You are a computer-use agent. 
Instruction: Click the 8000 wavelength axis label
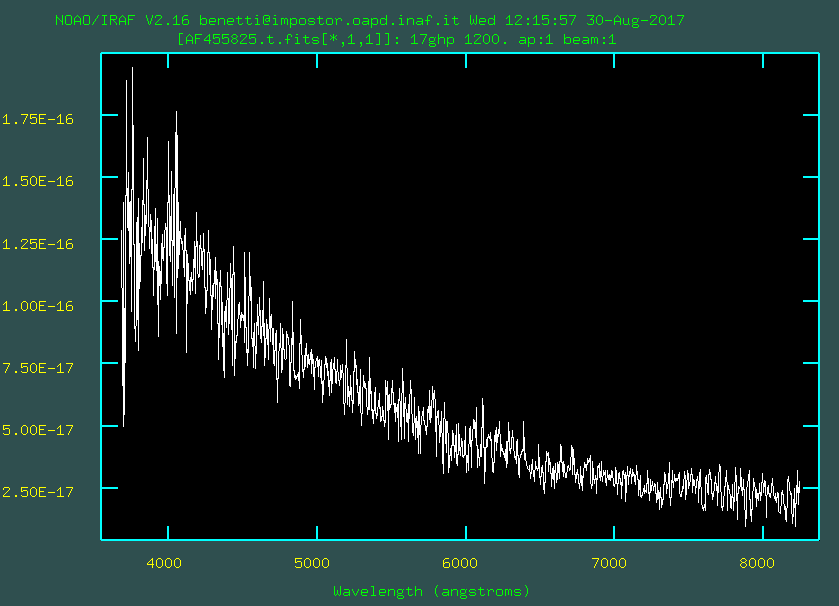pos(757,563)
